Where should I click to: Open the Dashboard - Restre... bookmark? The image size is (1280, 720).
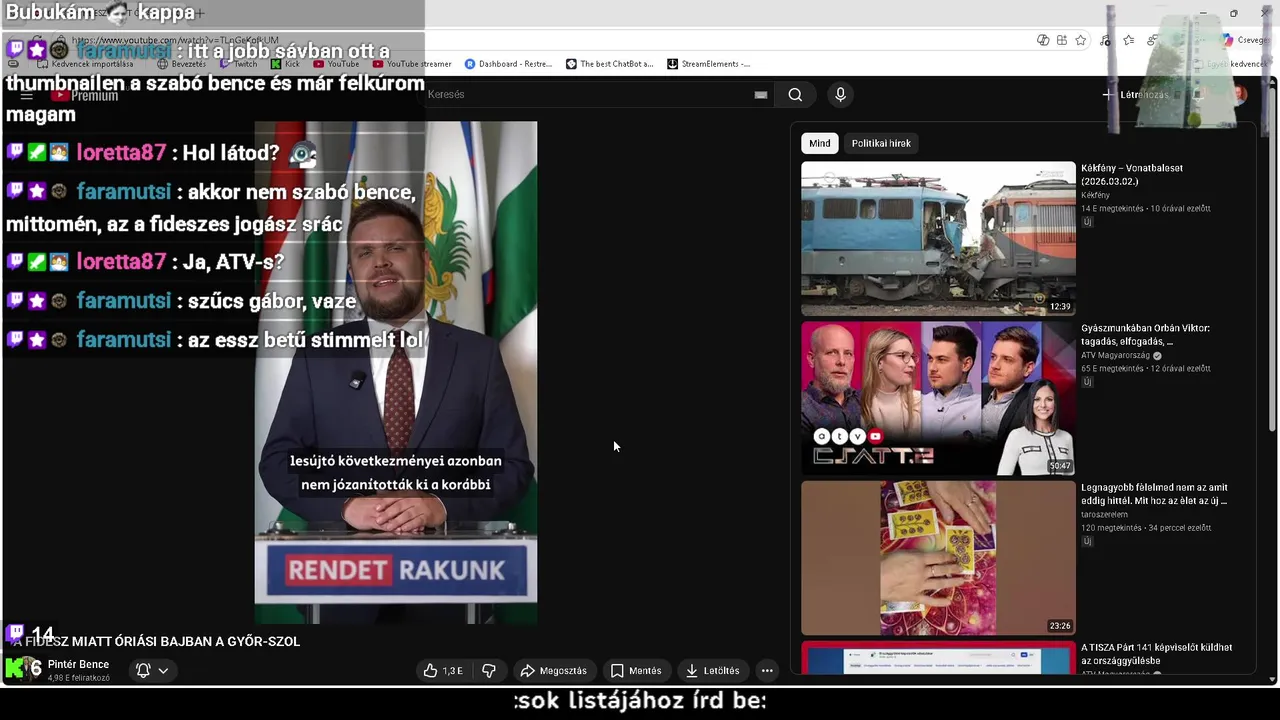508,64
